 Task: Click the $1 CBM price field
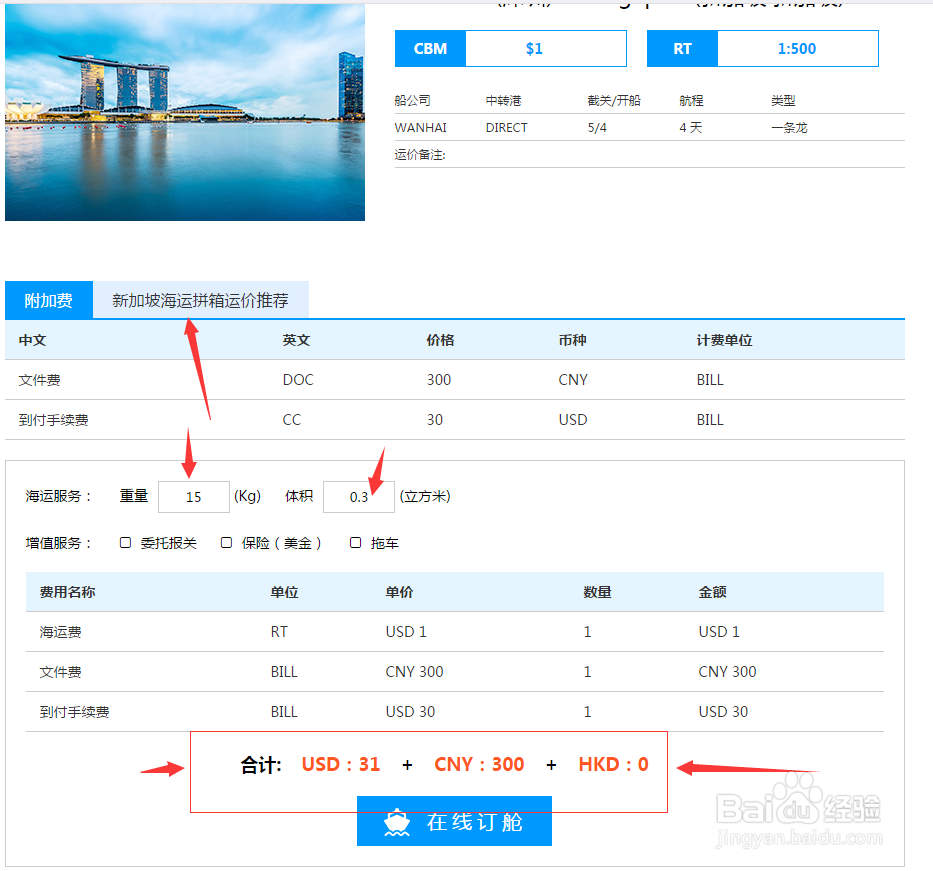coord(546,48)
